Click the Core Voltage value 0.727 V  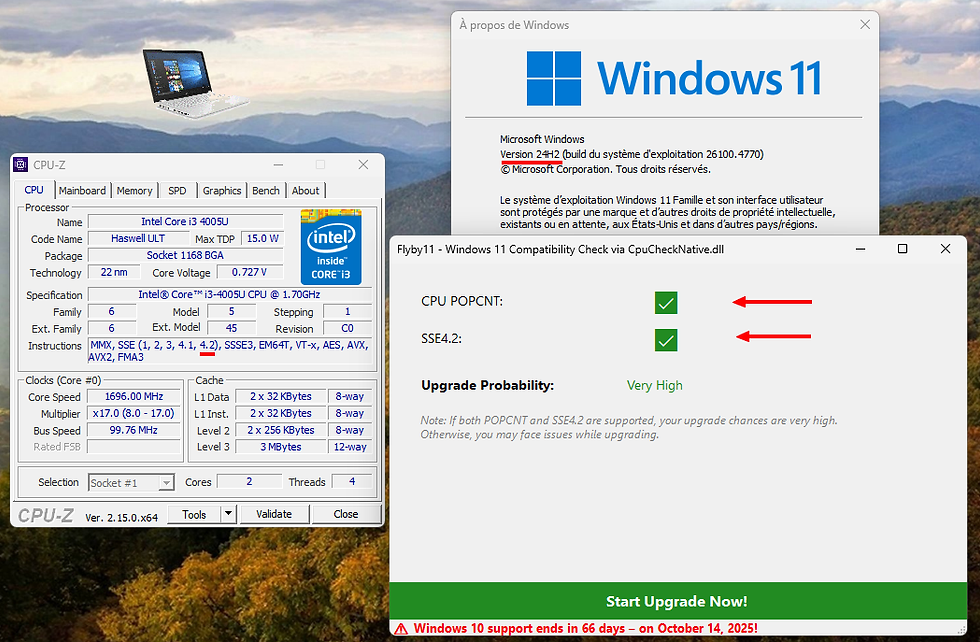pos(249,272)
